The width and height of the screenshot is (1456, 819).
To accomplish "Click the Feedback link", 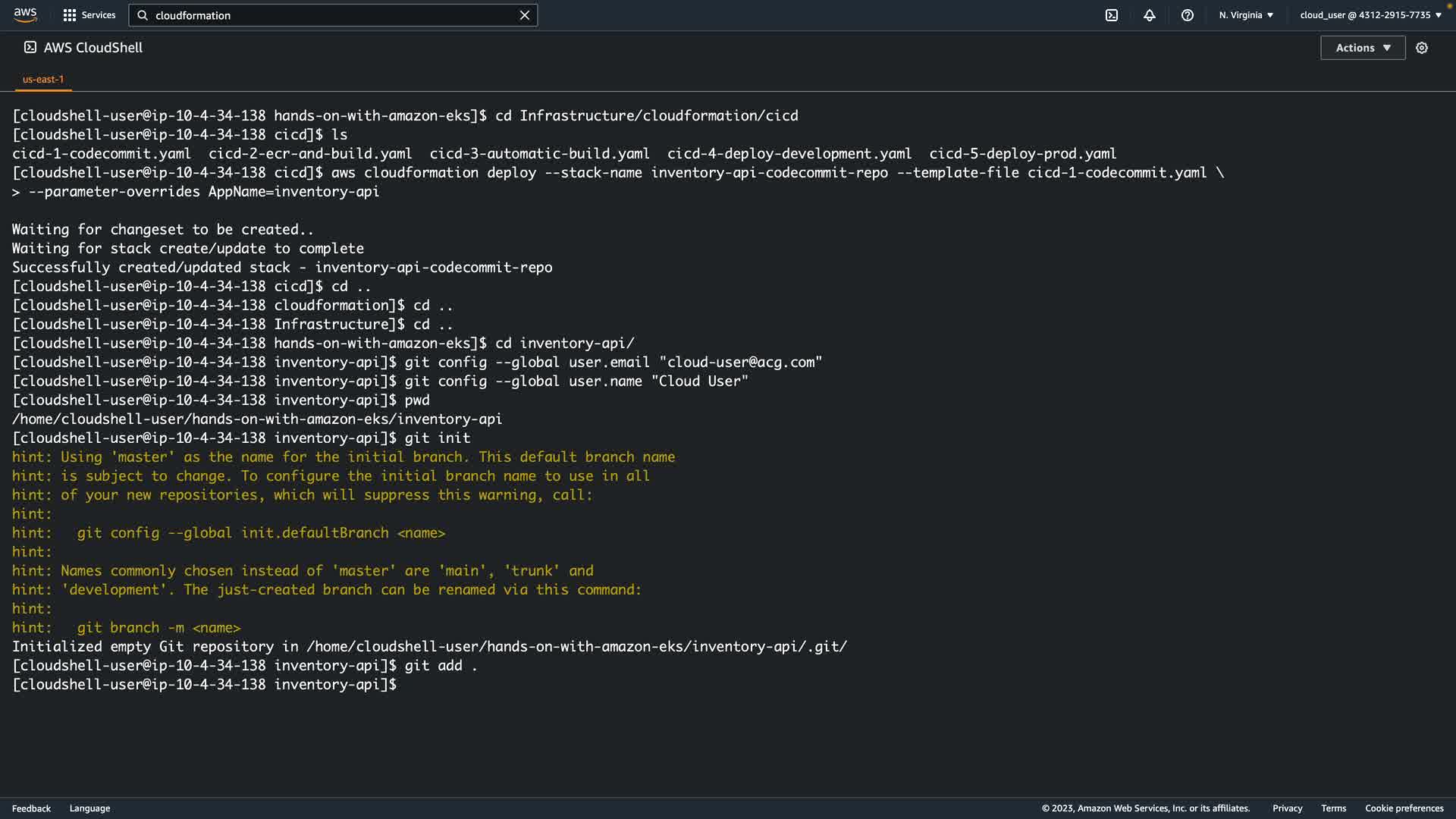I will click(31, 808).
